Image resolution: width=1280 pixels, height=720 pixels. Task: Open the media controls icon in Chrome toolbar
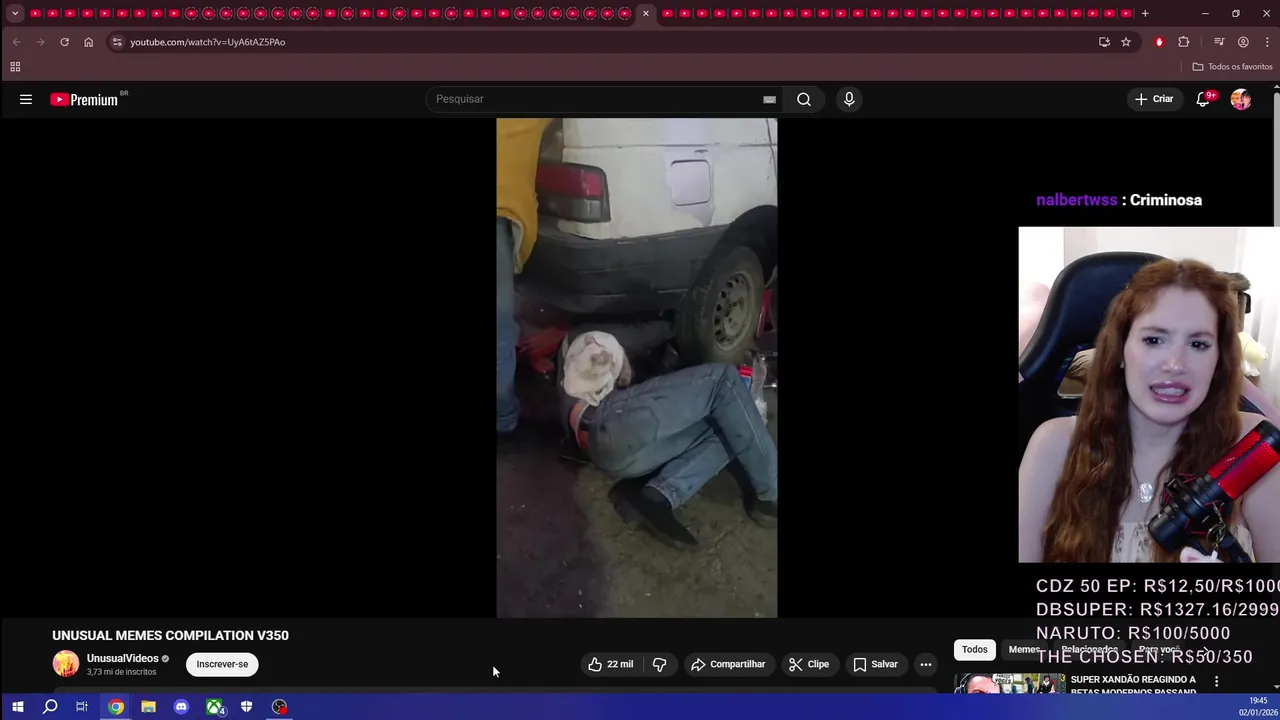(1219, 42)
